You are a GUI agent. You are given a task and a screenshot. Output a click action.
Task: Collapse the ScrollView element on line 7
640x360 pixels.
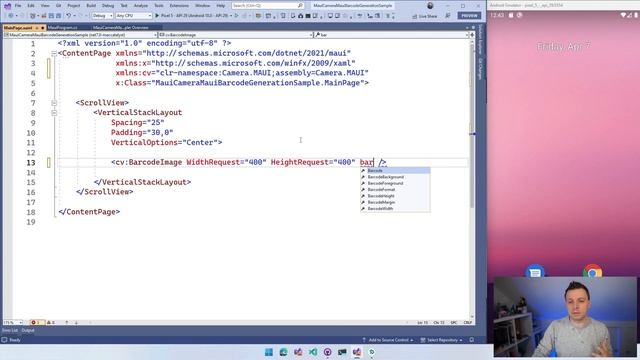pos(54,103)
